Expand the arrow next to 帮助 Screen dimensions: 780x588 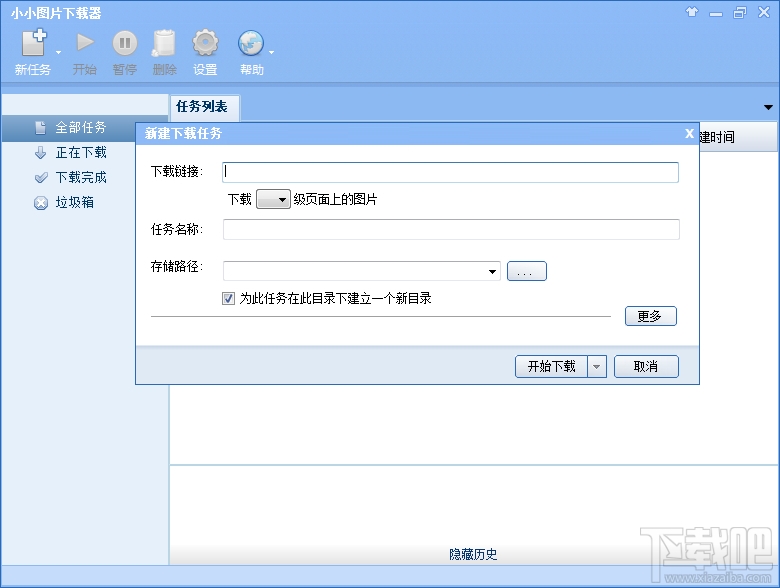tap(272, 52)
